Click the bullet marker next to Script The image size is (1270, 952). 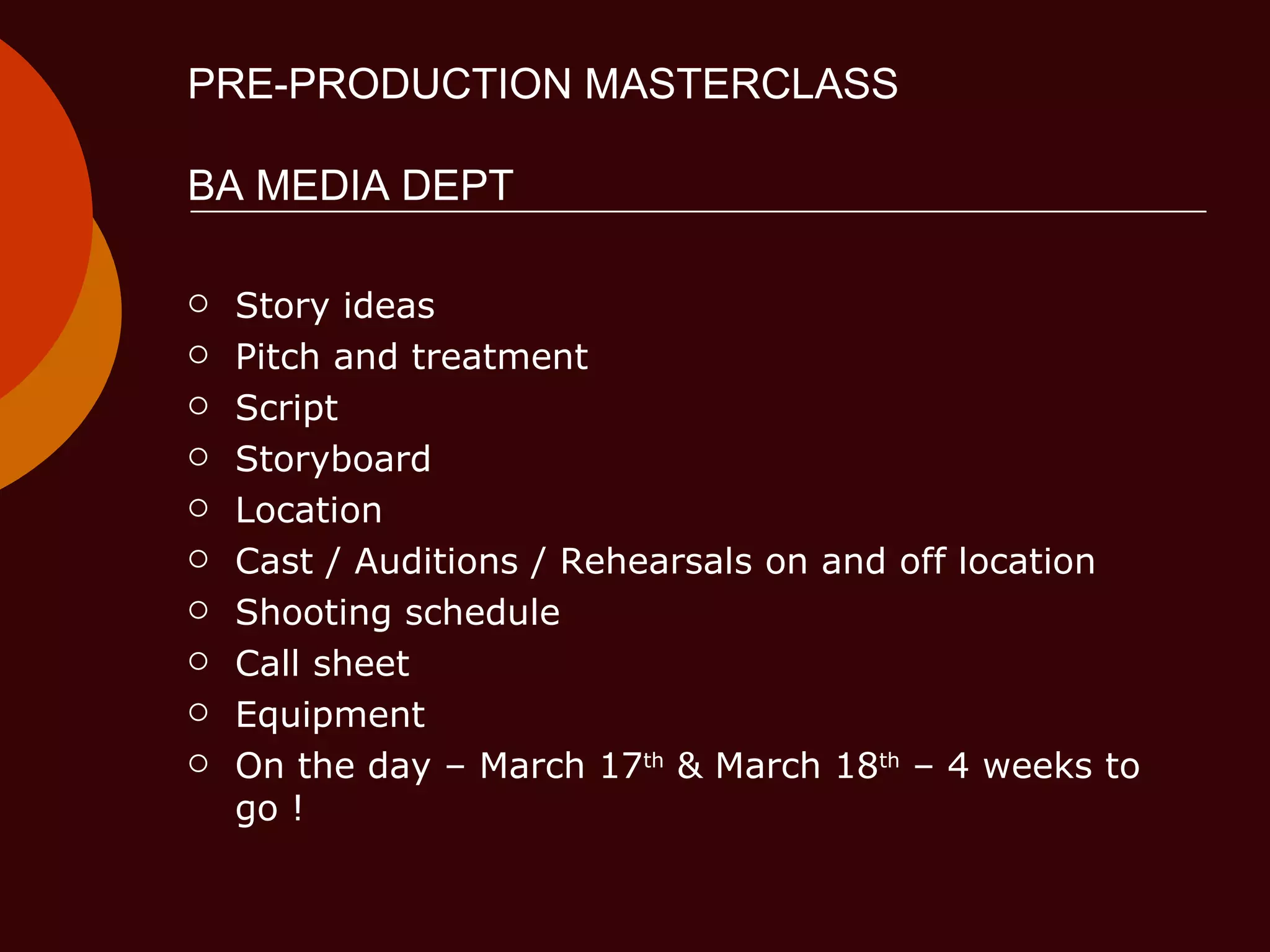[198, 406]
